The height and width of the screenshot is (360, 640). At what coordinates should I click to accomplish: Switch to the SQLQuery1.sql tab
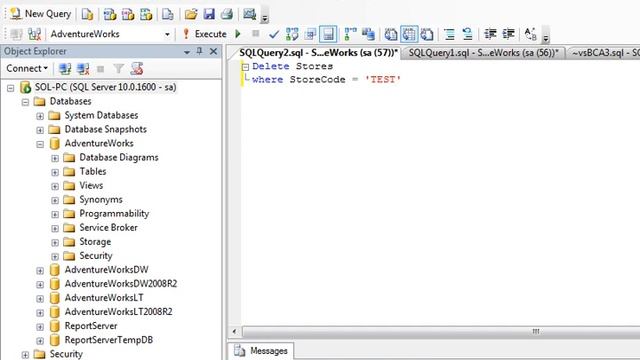pyautogui.click(x=483, y=53)
